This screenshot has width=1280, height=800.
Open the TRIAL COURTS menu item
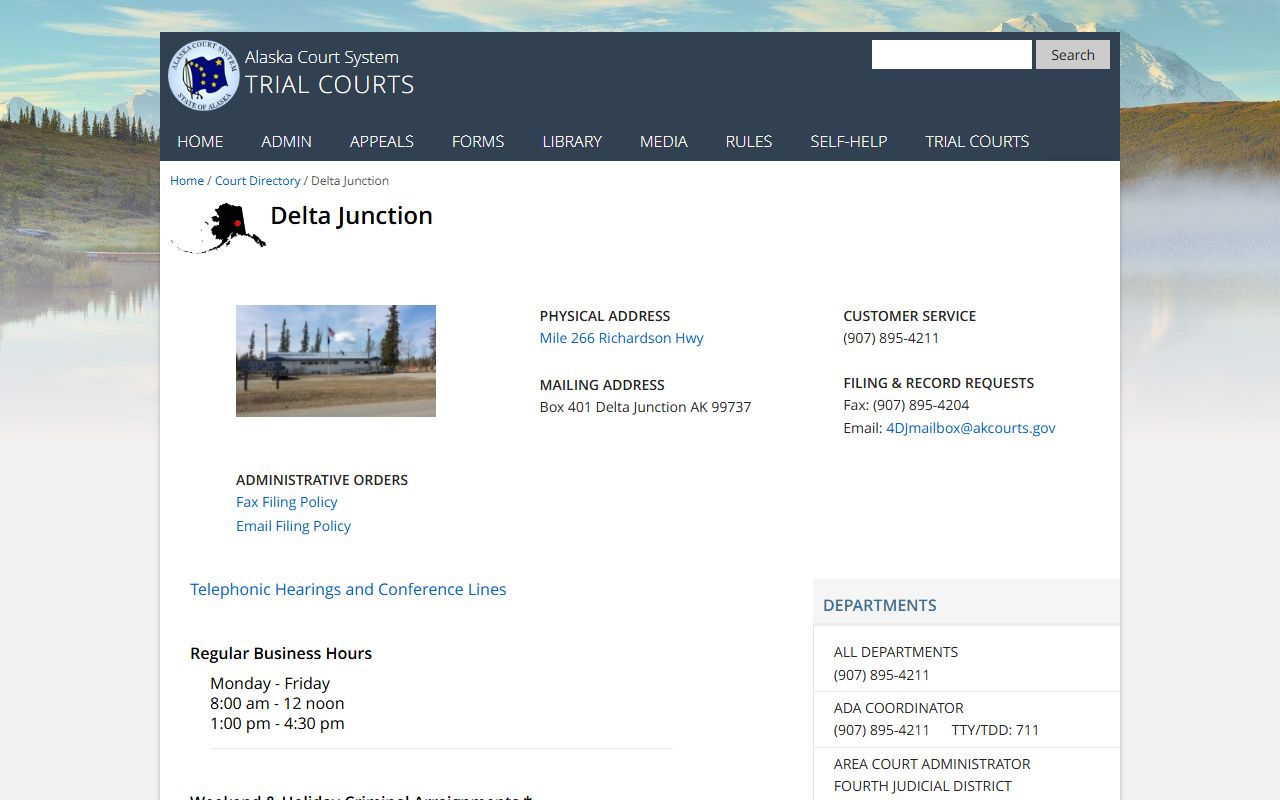click(x=977, y=141)
